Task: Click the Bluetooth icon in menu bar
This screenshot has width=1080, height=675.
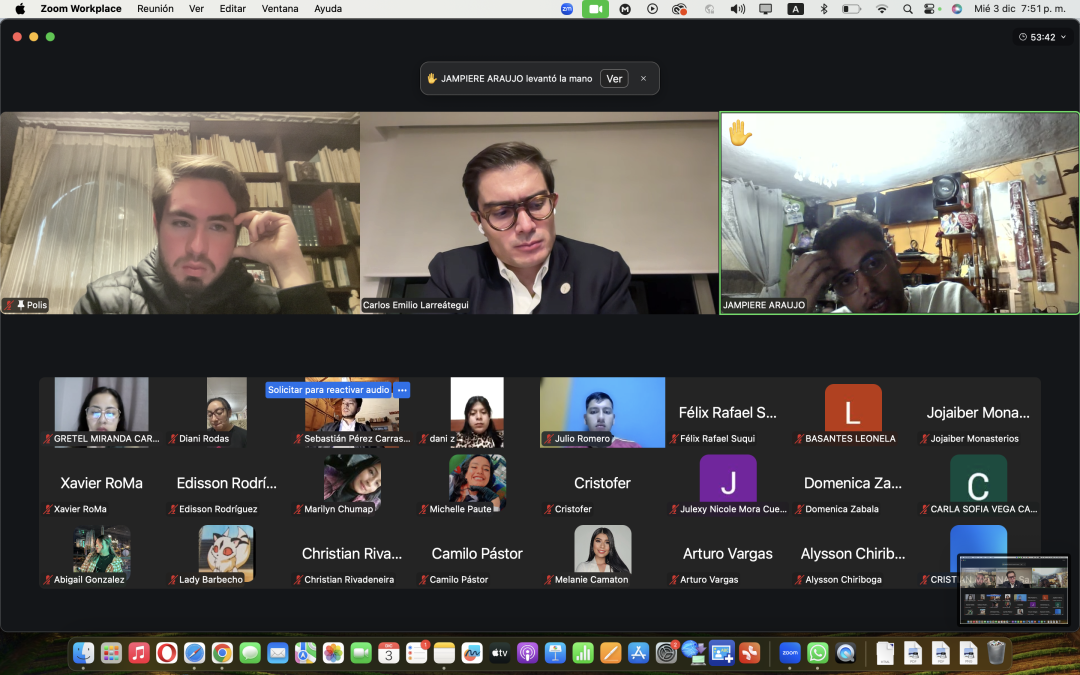Action: click(824, 9)
